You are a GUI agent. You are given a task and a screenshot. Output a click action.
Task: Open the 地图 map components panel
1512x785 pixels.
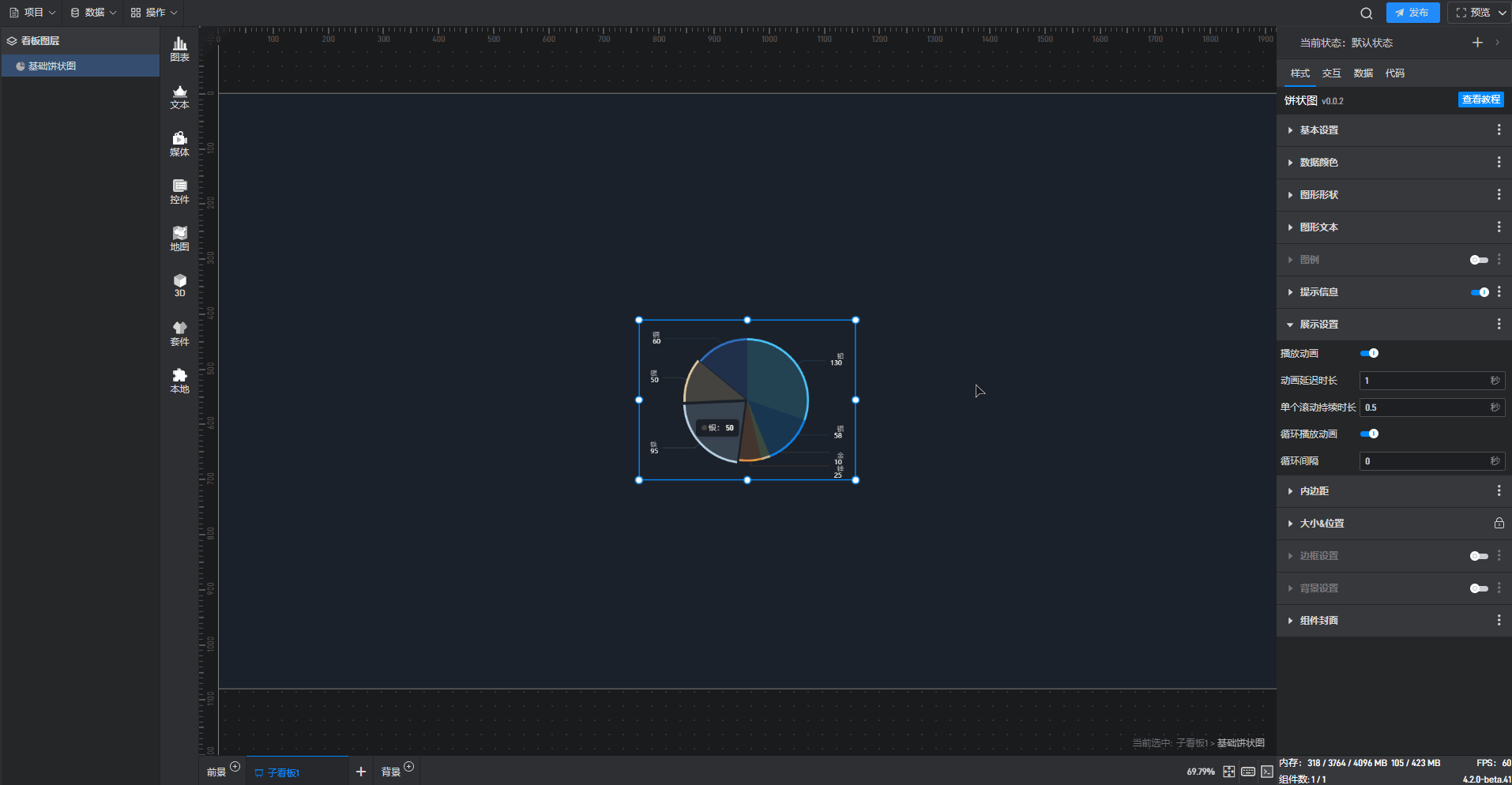tap(179, 239)
